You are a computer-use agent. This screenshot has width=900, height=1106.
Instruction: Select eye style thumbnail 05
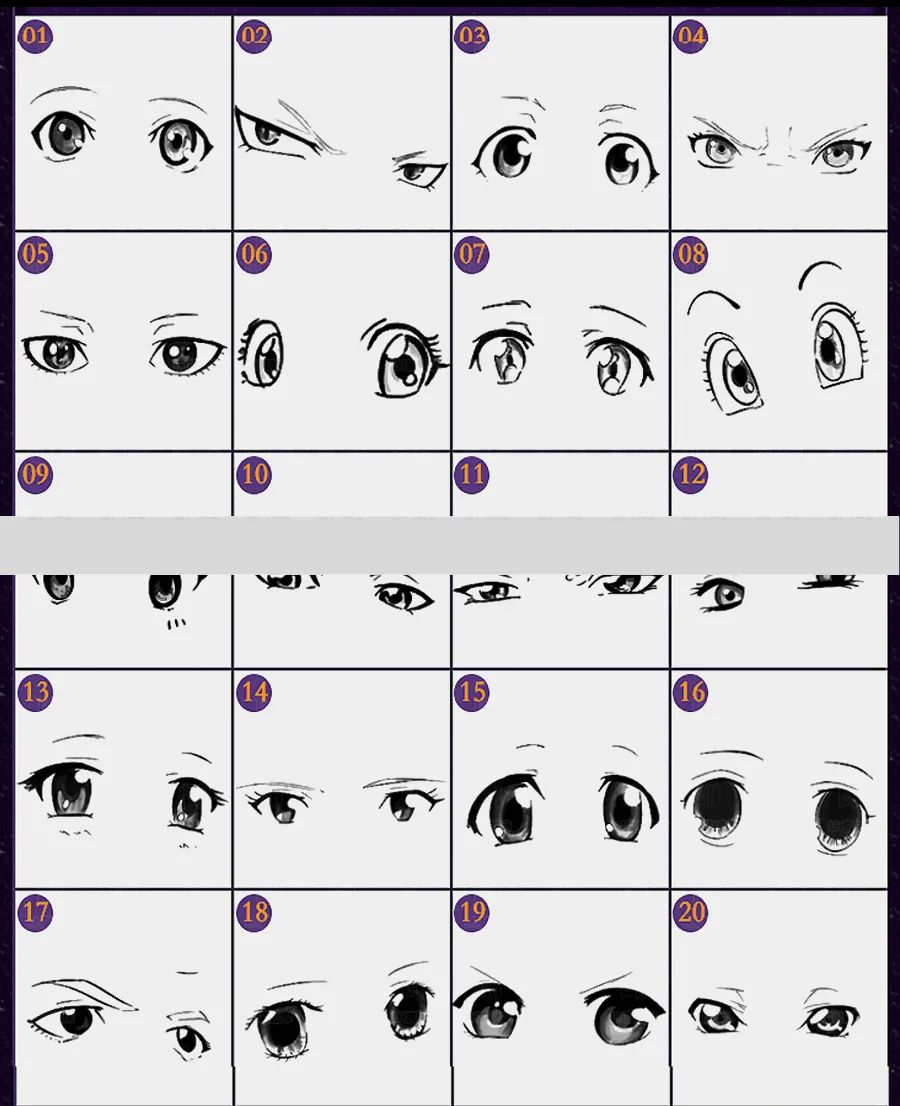pos(123,341)
